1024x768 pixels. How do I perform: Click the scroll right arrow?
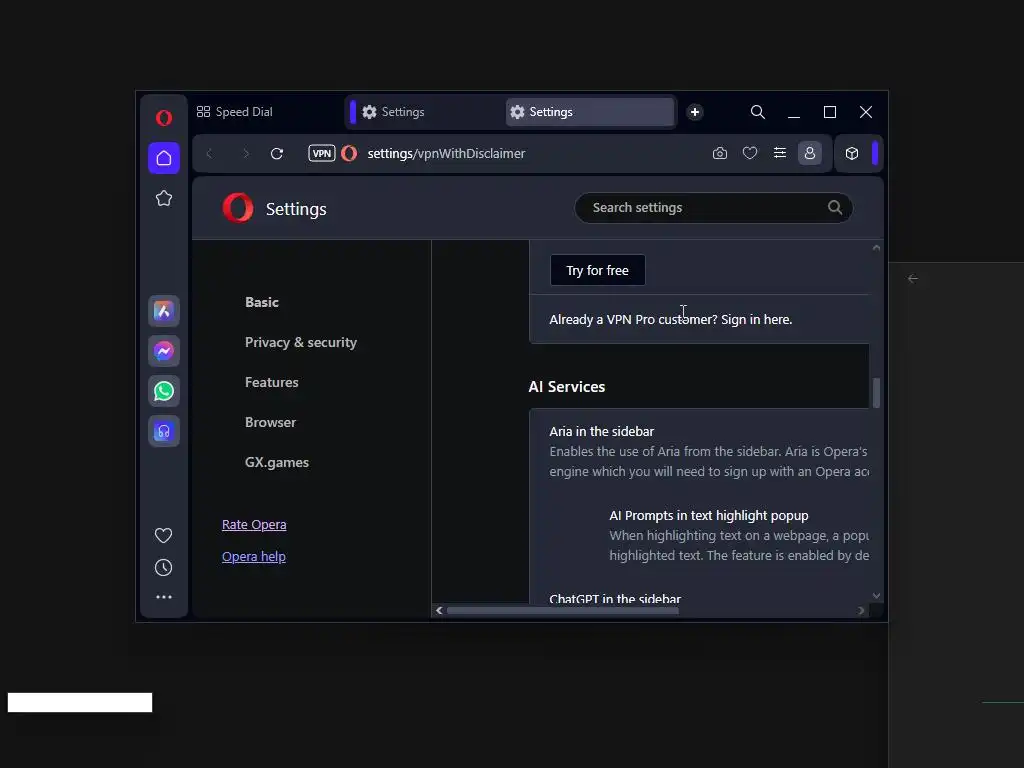pyautogui.click(x=861, y=611)
